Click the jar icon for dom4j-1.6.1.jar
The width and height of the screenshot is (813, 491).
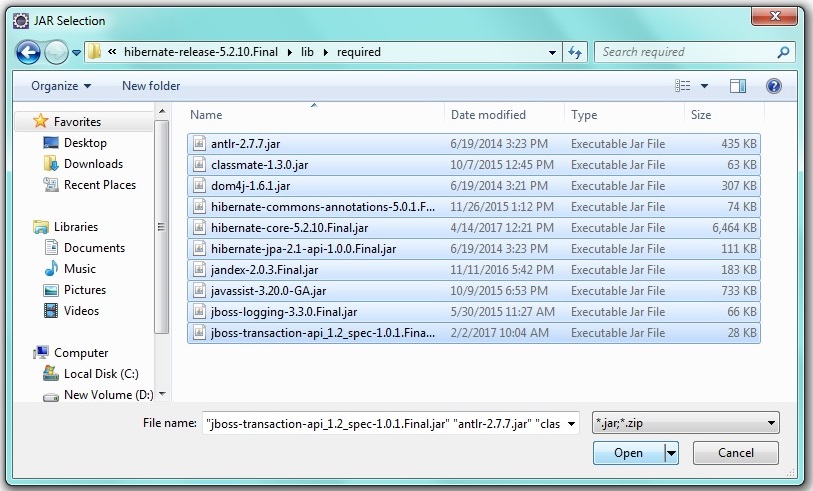[x=199, y=186]
